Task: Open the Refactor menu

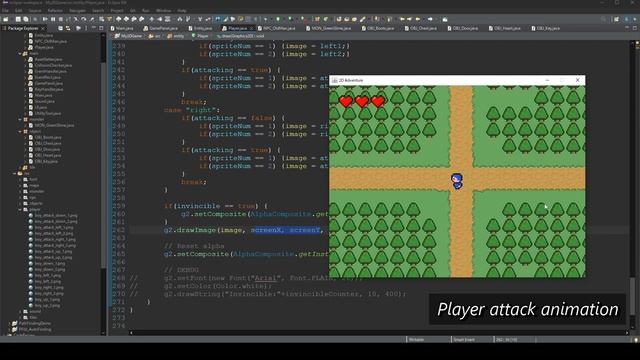Action: (55, 11)
